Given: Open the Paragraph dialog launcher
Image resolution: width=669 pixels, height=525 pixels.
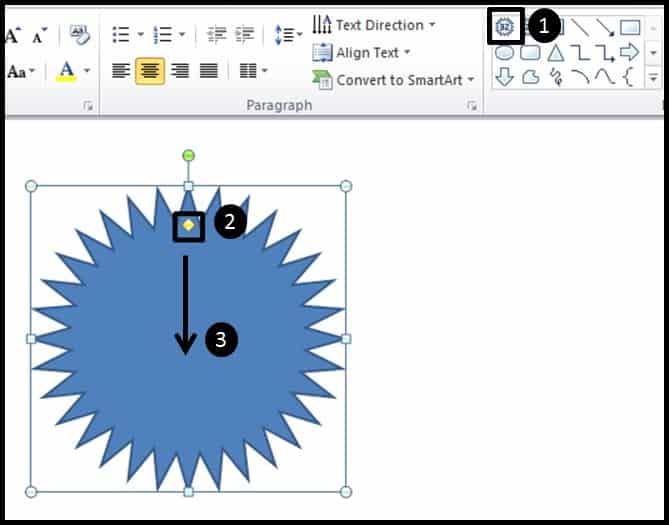Looking at the screenshot, I should 472,105.
